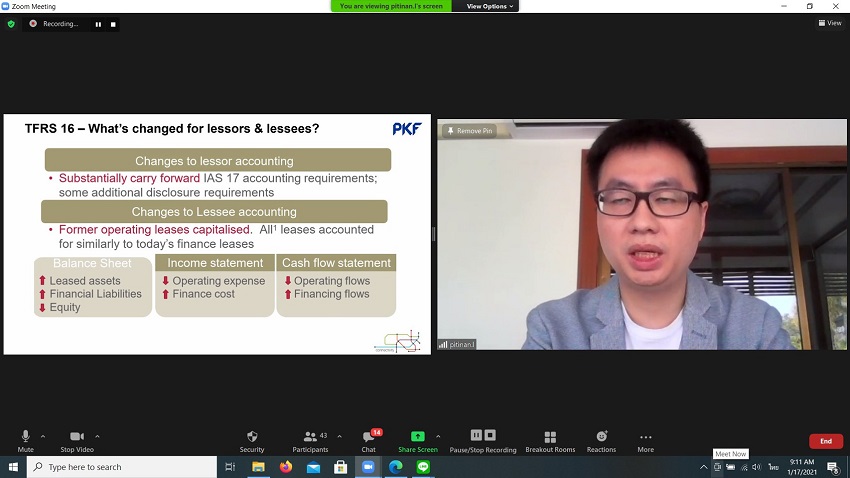Expand the Participants options caret
Image resolution: width=850 pixels, height=478 pixels.
pos(339,436)
